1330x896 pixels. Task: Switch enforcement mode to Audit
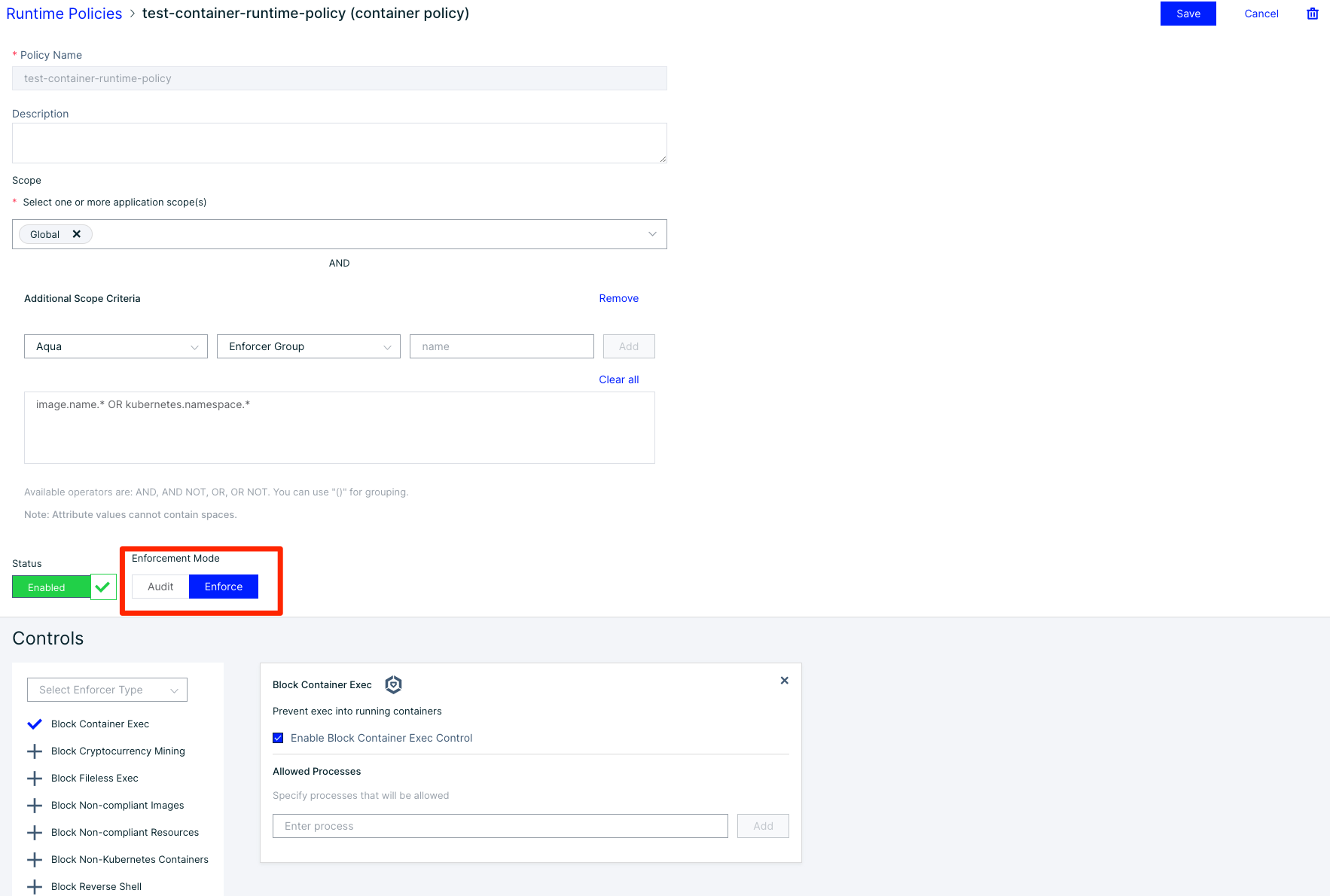[160, 587]
